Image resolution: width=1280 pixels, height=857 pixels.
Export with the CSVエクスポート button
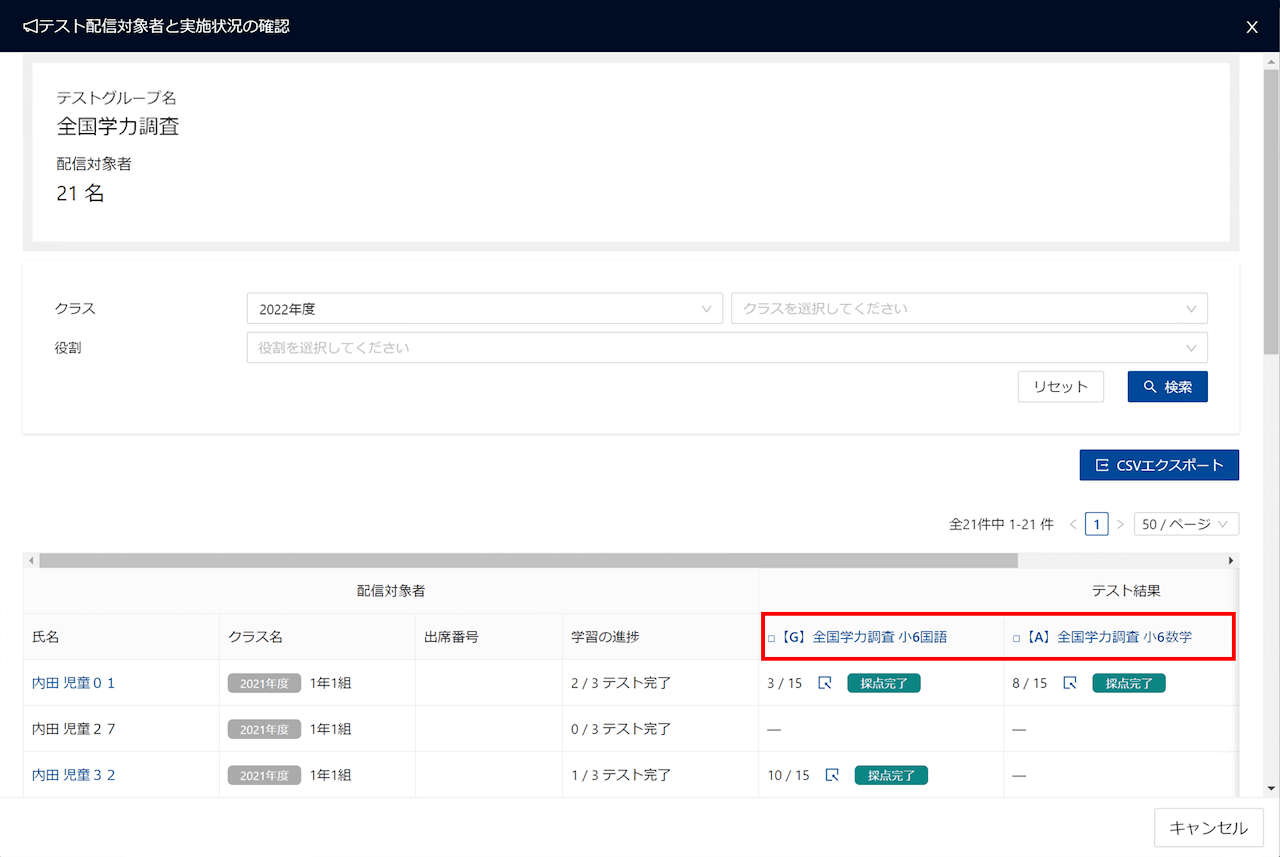(x=1159, y=465)
